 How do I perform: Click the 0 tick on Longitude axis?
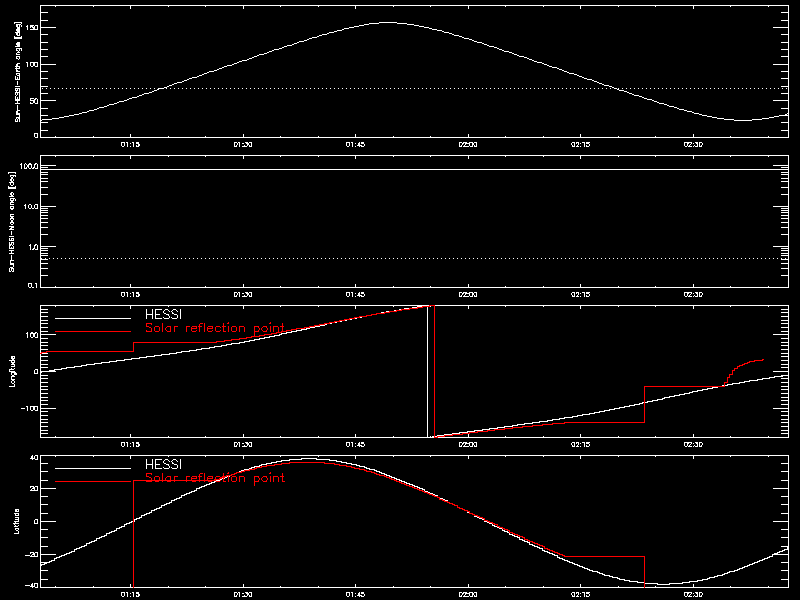coord(36,371)
